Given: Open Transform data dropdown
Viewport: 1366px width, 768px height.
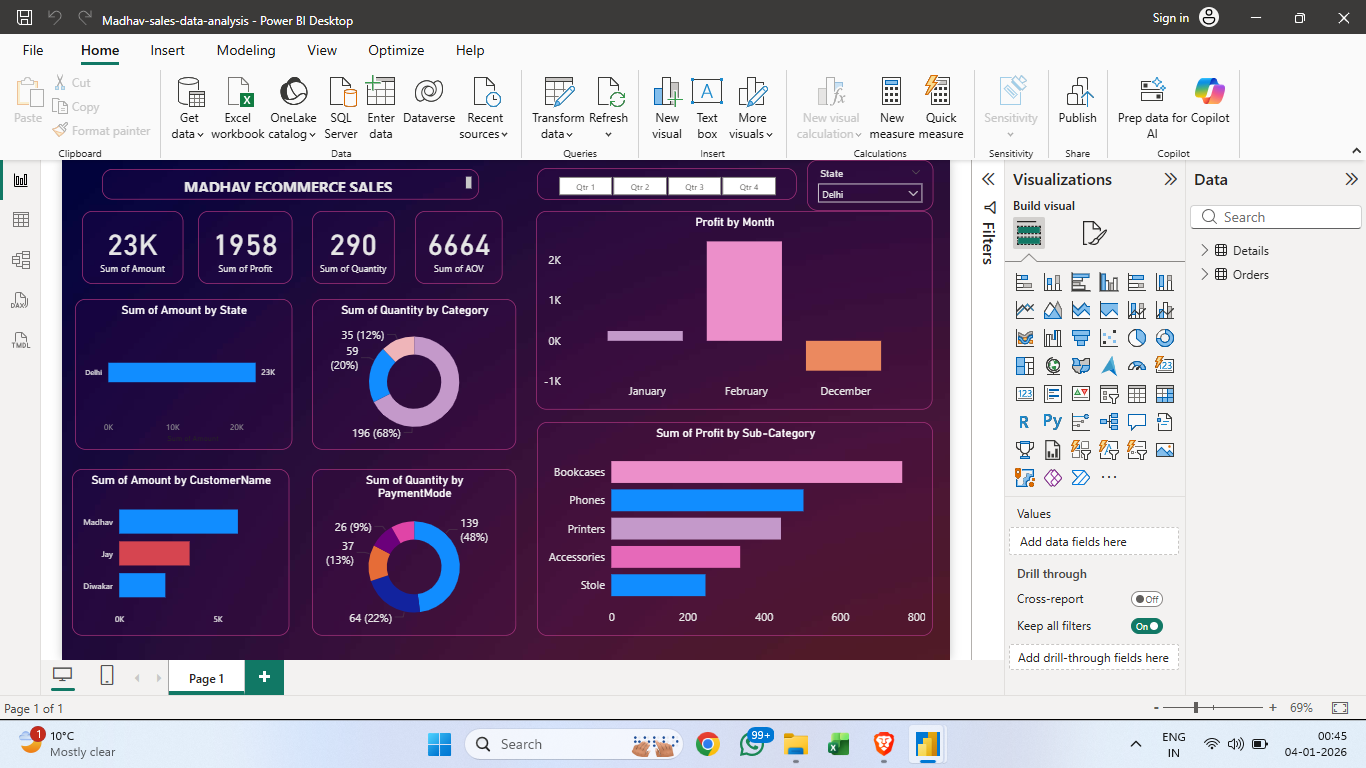Looking at the screenshot, I should pos(558,109).
